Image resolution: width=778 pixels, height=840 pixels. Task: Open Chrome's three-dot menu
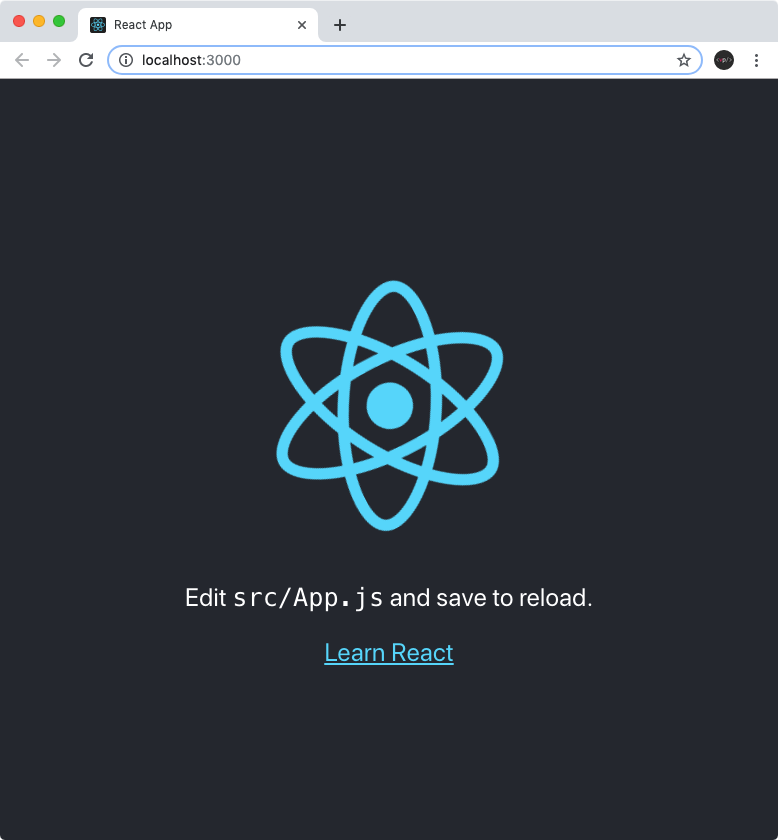[x=757, y=60]
